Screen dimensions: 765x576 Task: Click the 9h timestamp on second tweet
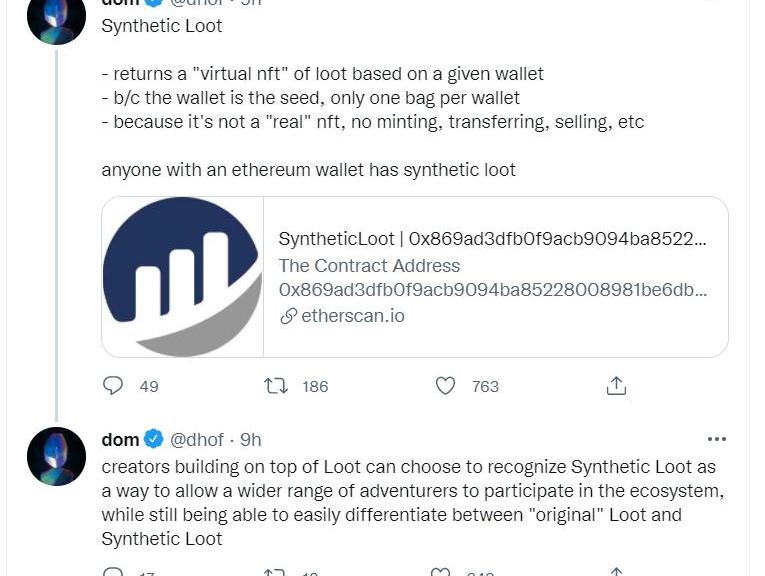click(x=251, y=439)
